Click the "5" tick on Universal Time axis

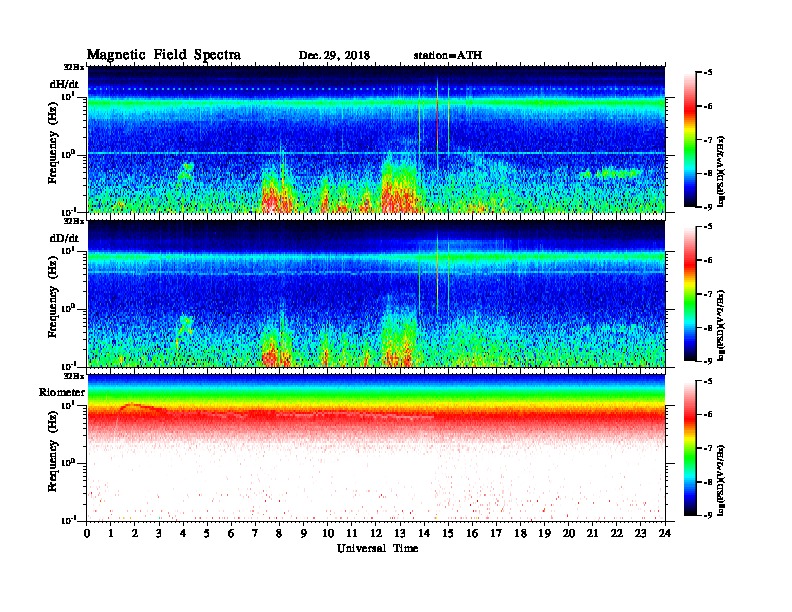[x=207, y=534]
